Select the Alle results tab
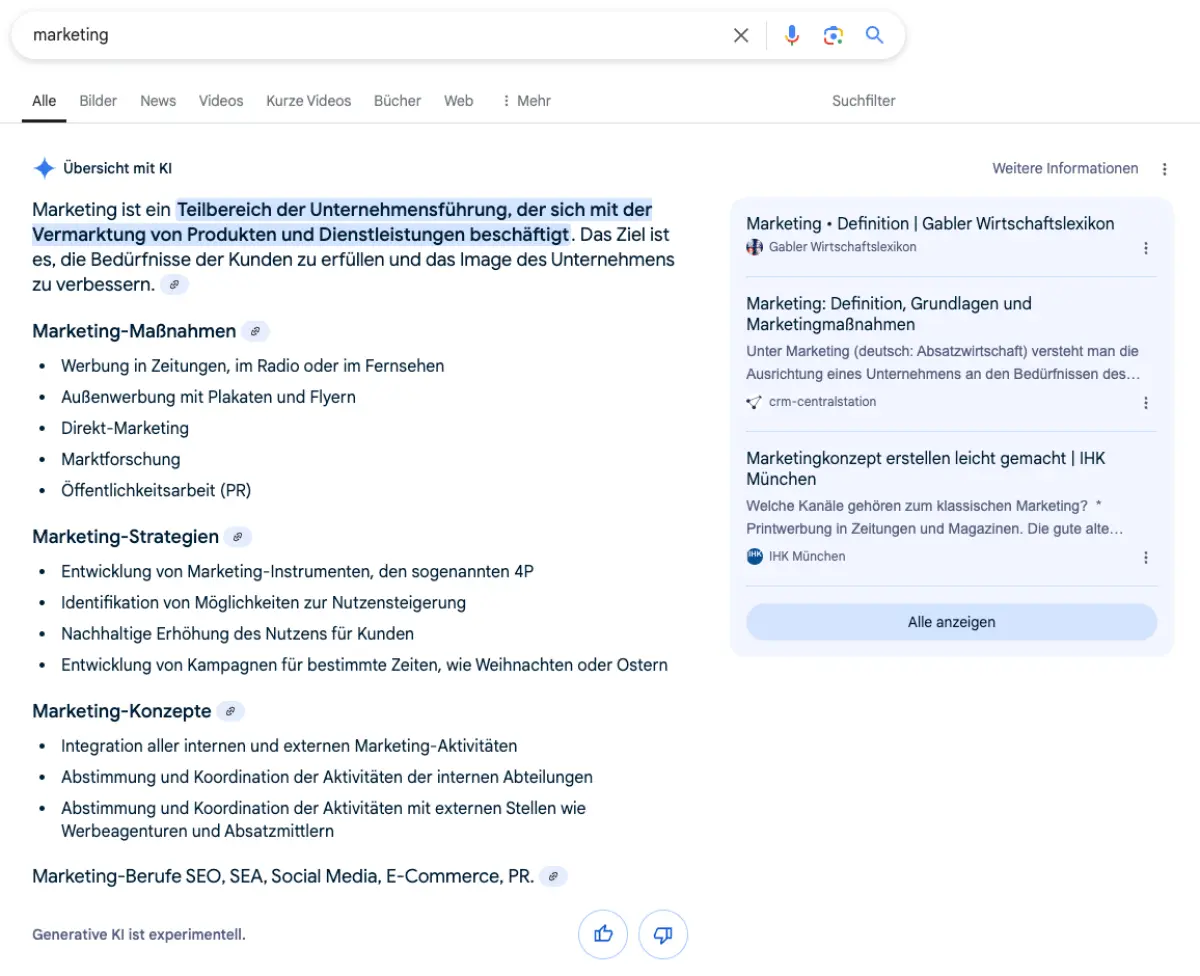 click(x=44, y=101)
